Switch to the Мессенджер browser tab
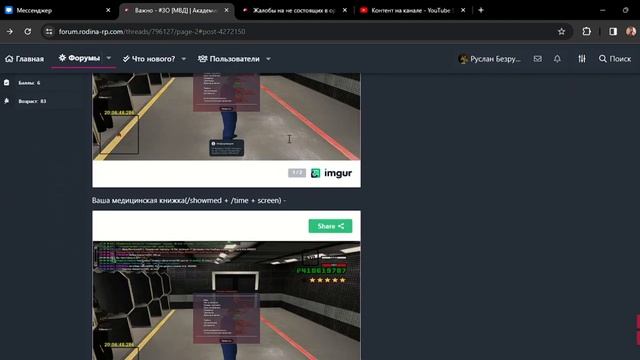The height and width of the screenshot is (360, 640). tap(57, 10)
